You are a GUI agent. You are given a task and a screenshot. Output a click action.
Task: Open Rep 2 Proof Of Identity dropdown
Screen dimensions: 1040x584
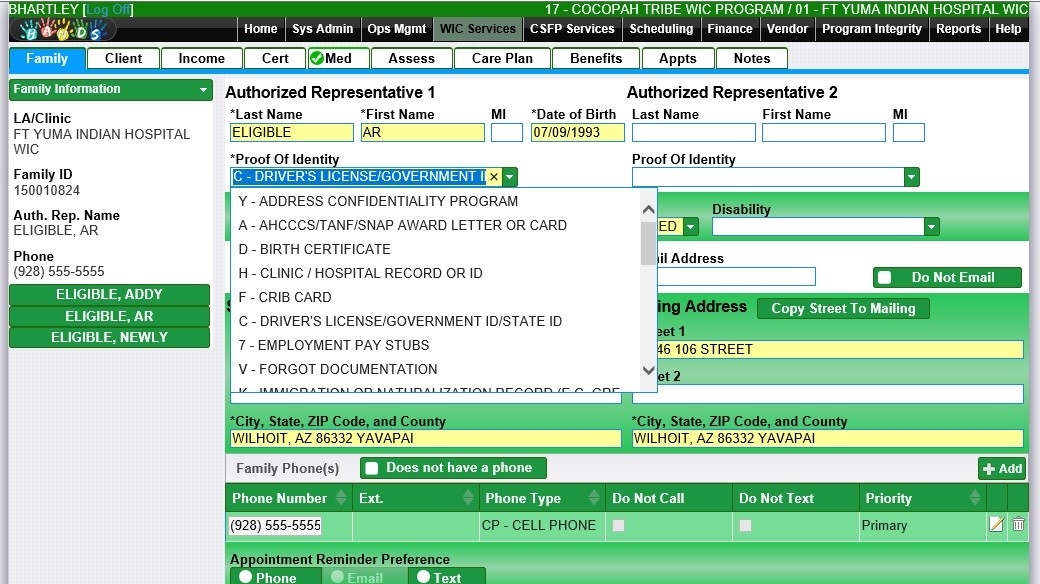click(x=911, y=177)
